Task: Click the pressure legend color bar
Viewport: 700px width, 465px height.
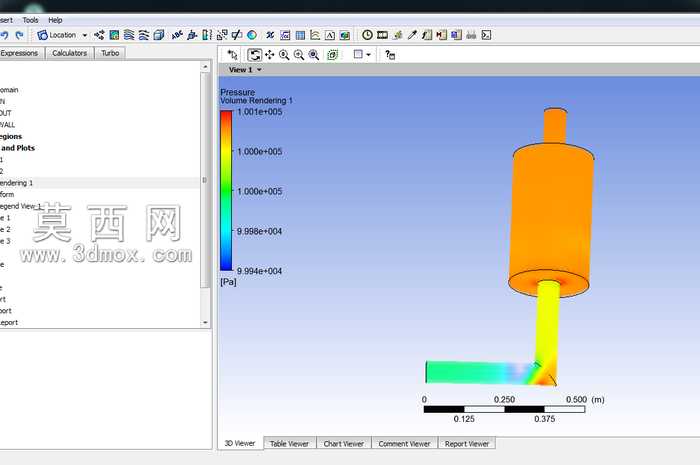Action: pyautogui.click(x=226, y=191)
